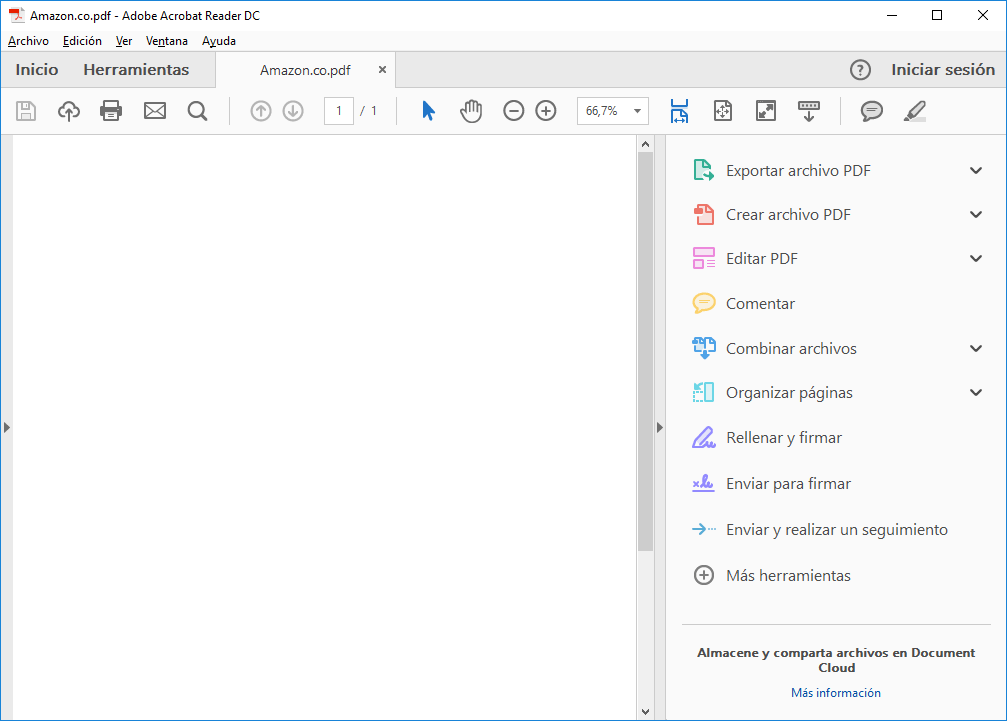Go to next page arrow
1007x721 pixels.
coord(293,111)
